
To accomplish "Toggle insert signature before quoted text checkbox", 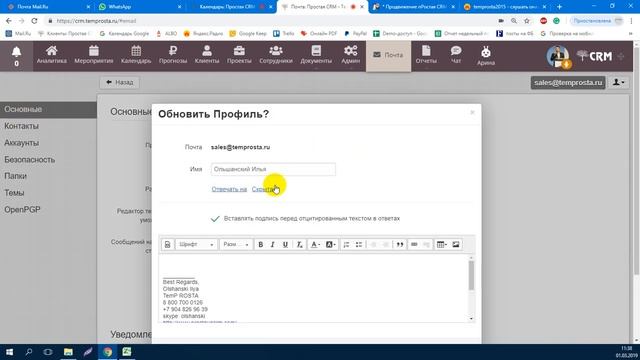I will click(x=215, y=219).
